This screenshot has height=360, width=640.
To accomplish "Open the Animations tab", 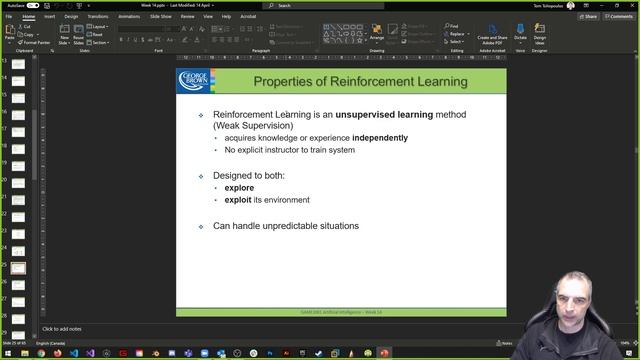I will point(129,16).
